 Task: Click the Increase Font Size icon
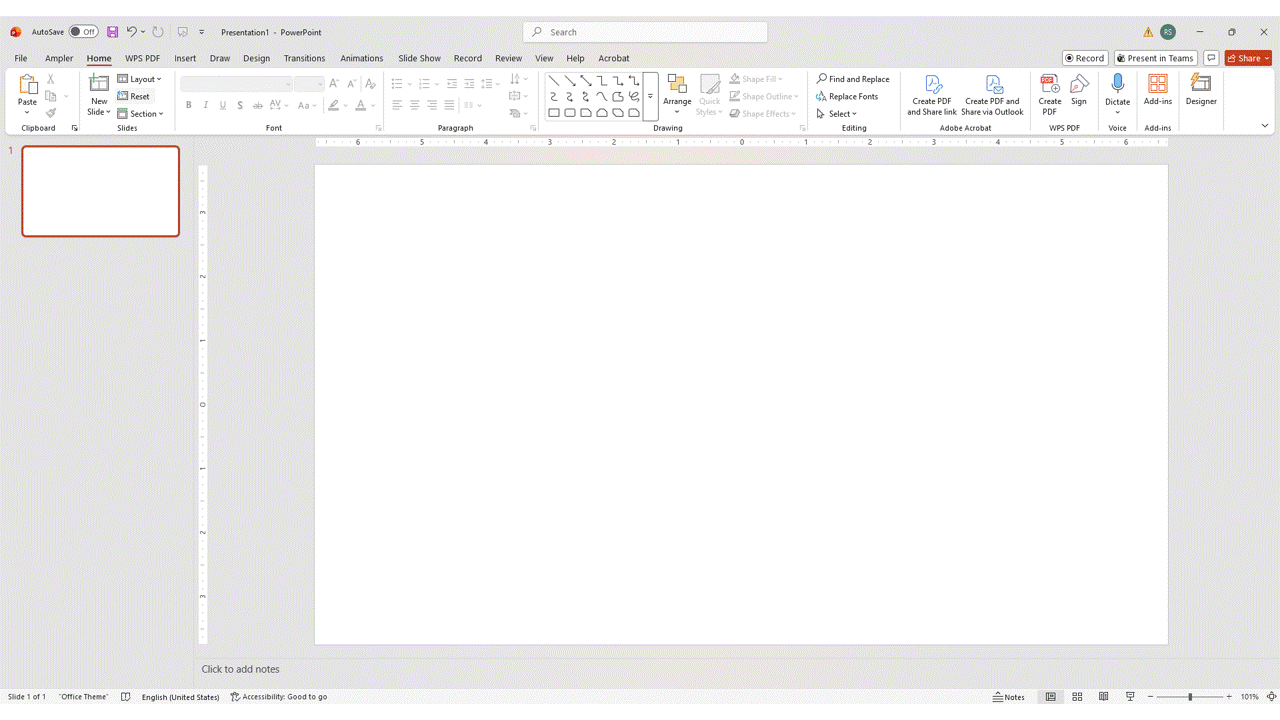click(334, 84)
